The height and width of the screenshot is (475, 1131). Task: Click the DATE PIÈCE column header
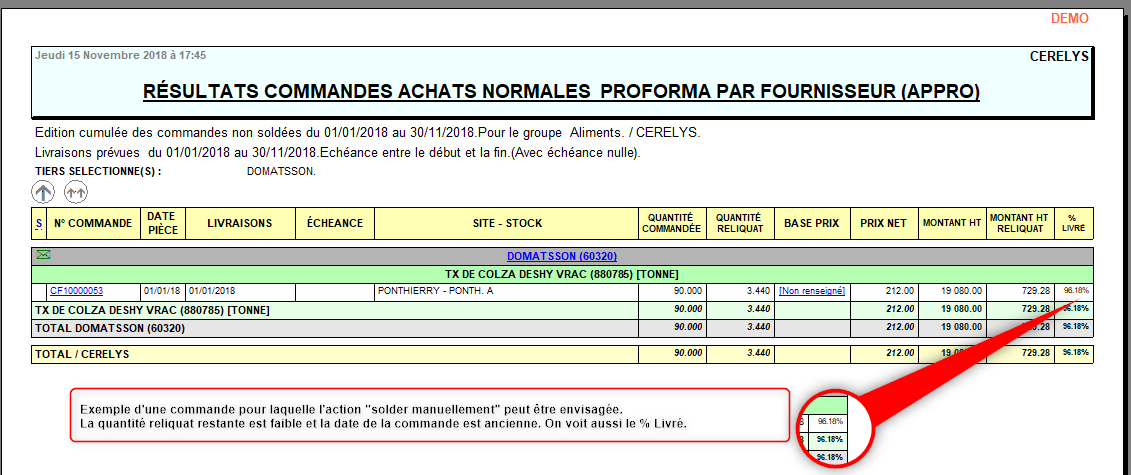[162, 223]
